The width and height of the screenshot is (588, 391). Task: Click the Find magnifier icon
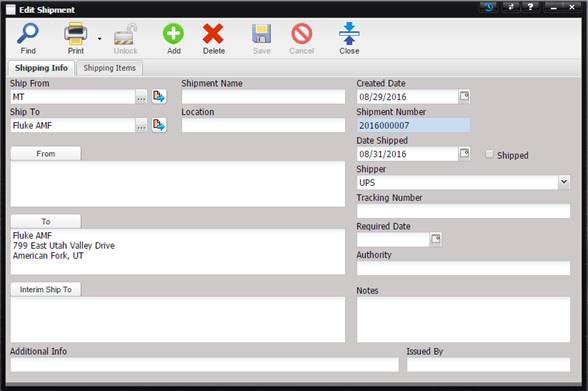tap(28, 33)
